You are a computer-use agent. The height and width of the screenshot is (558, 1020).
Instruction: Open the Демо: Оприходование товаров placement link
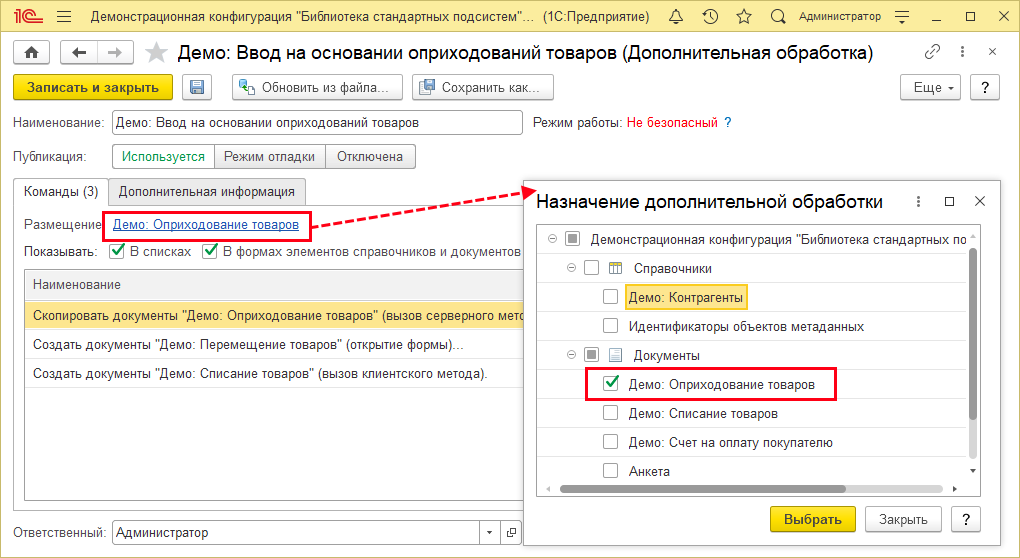[205, 225]
